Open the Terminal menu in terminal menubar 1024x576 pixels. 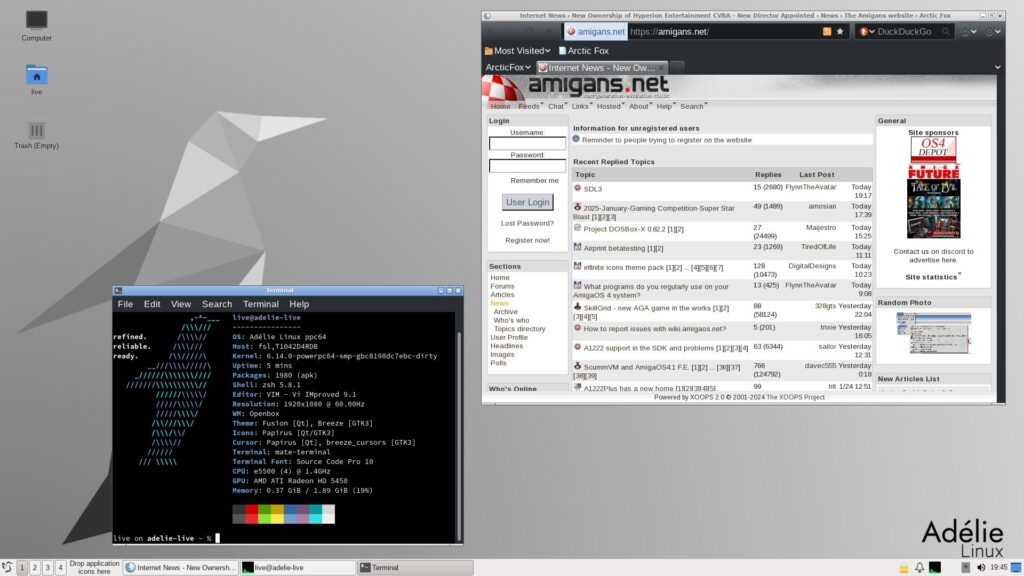[261, 304]
